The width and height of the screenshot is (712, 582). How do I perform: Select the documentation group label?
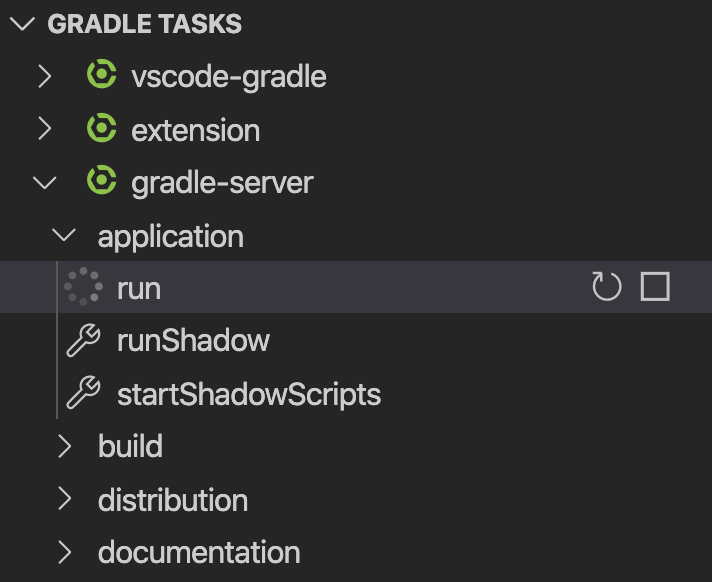[x=199, y=553]
